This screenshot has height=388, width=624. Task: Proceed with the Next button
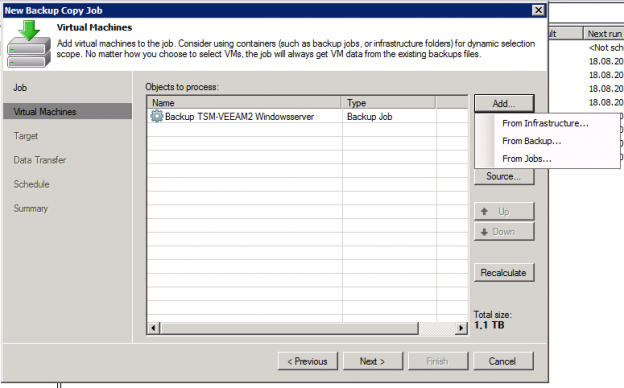tap(373, 361)
